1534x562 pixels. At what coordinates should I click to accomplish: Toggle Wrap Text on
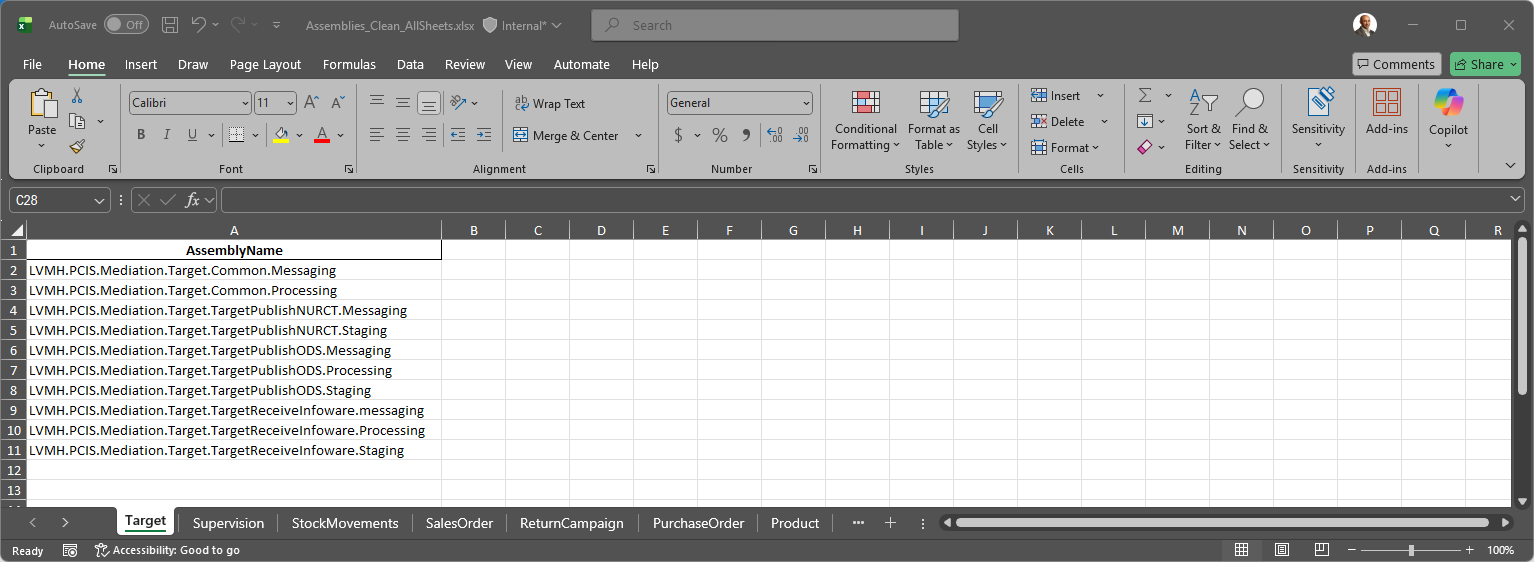(x=549, y=103)
